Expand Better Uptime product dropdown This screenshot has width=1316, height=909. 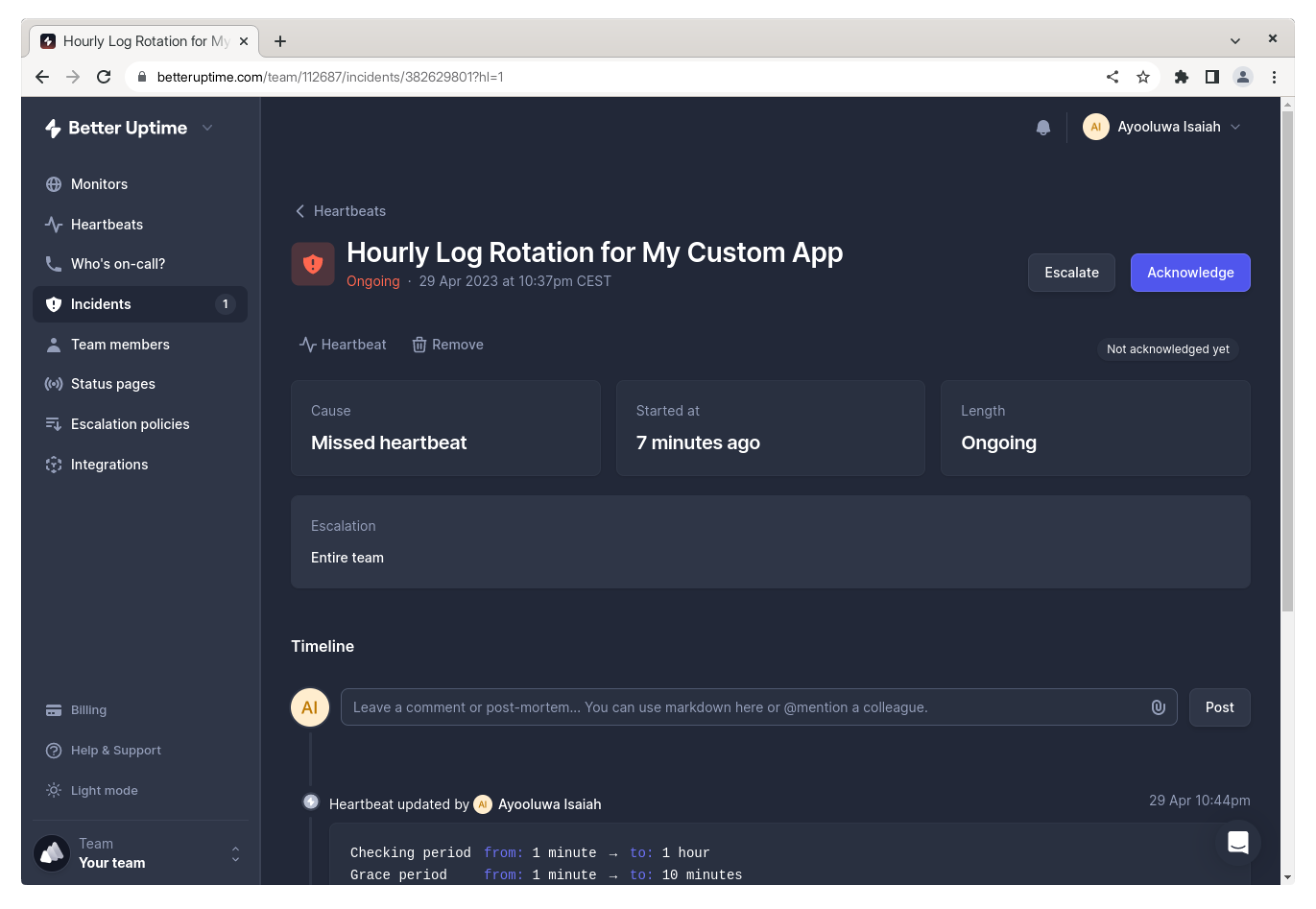pos(207,128)
